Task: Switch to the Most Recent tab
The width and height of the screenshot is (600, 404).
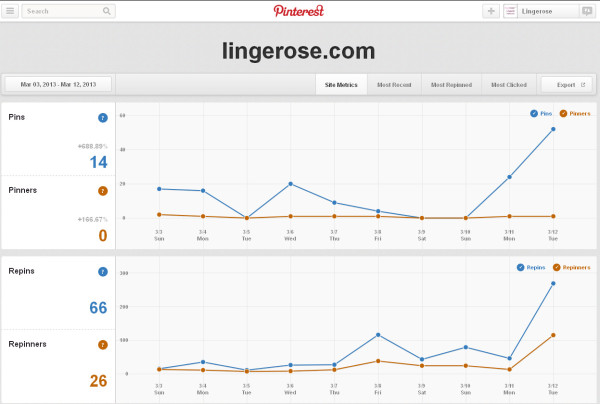Action: (x=394, y=85)
